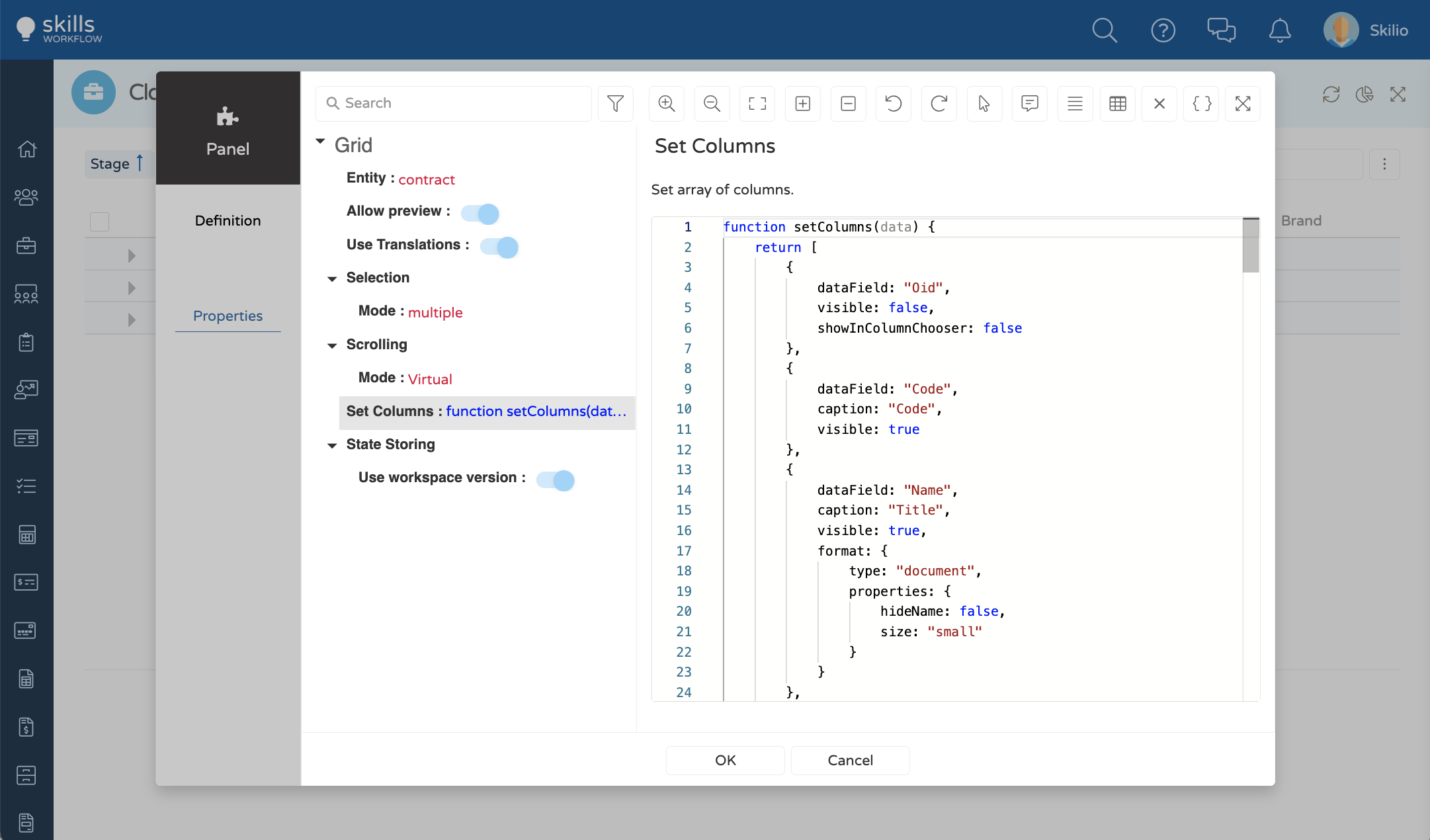Click the undo arrow icon
The width and height of the screenshot is (1430, 840).
pyautogui.click(x=893, y=103)
